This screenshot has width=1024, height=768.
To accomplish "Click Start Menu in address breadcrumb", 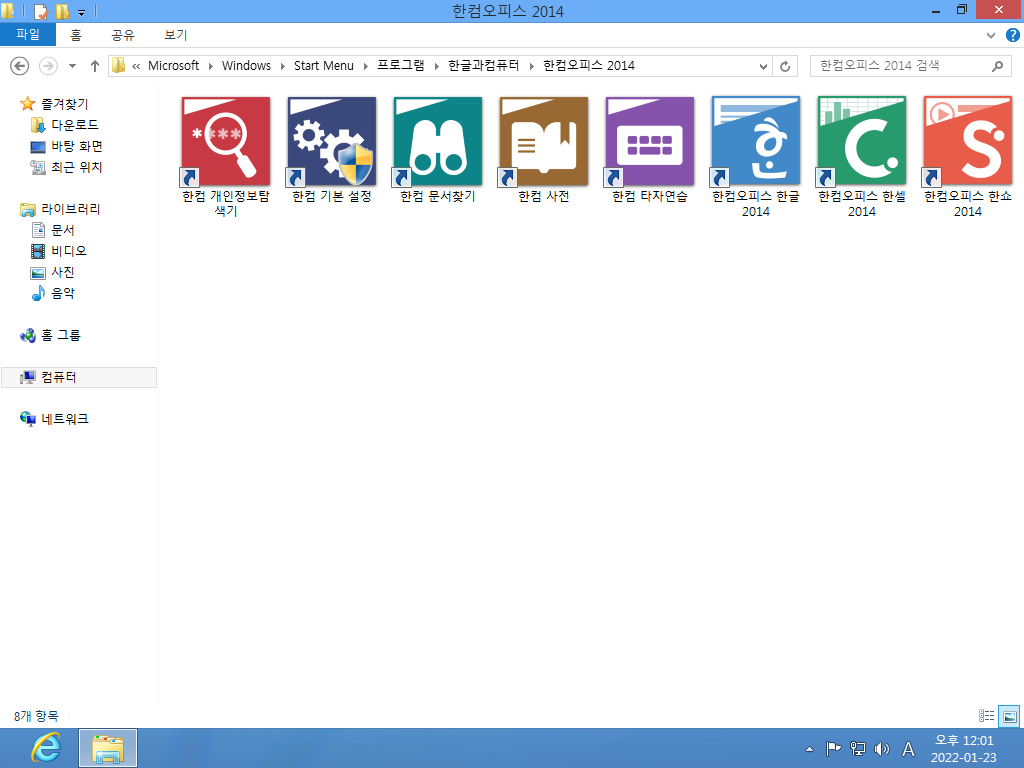I will pyautogui.click(x=324, y=65).
